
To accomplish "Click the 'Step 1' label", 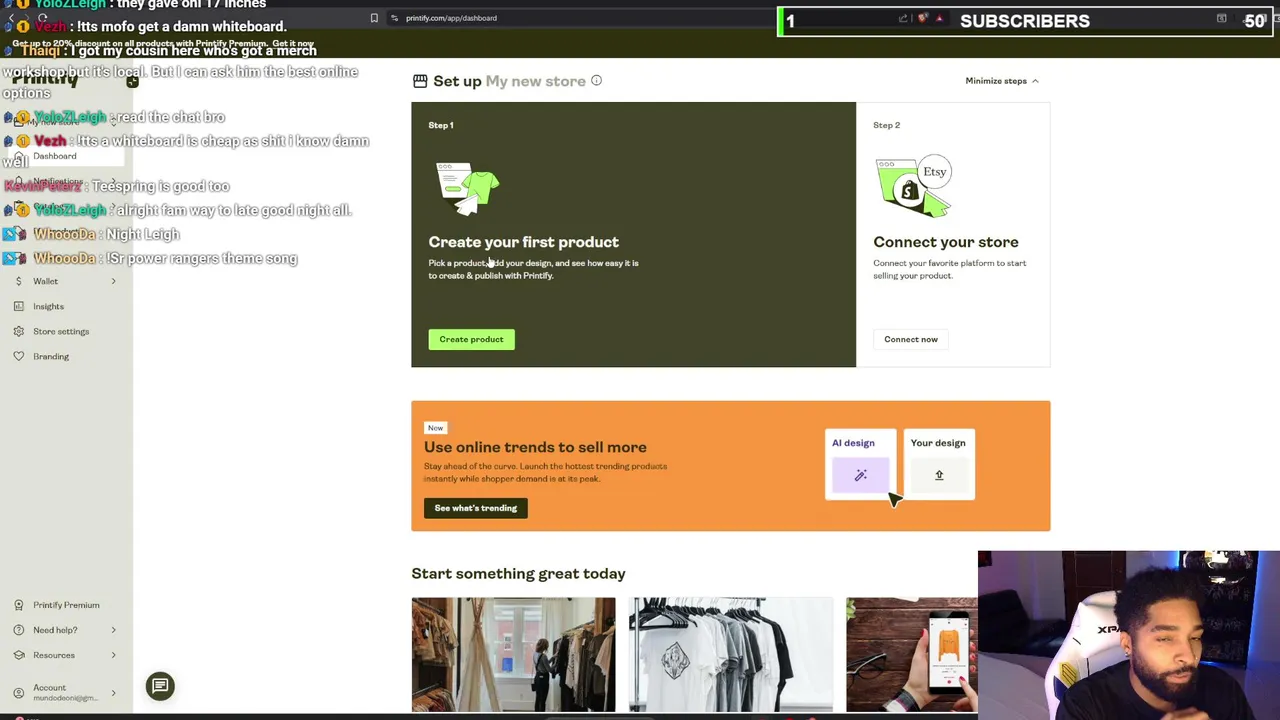I will [441, 125].
